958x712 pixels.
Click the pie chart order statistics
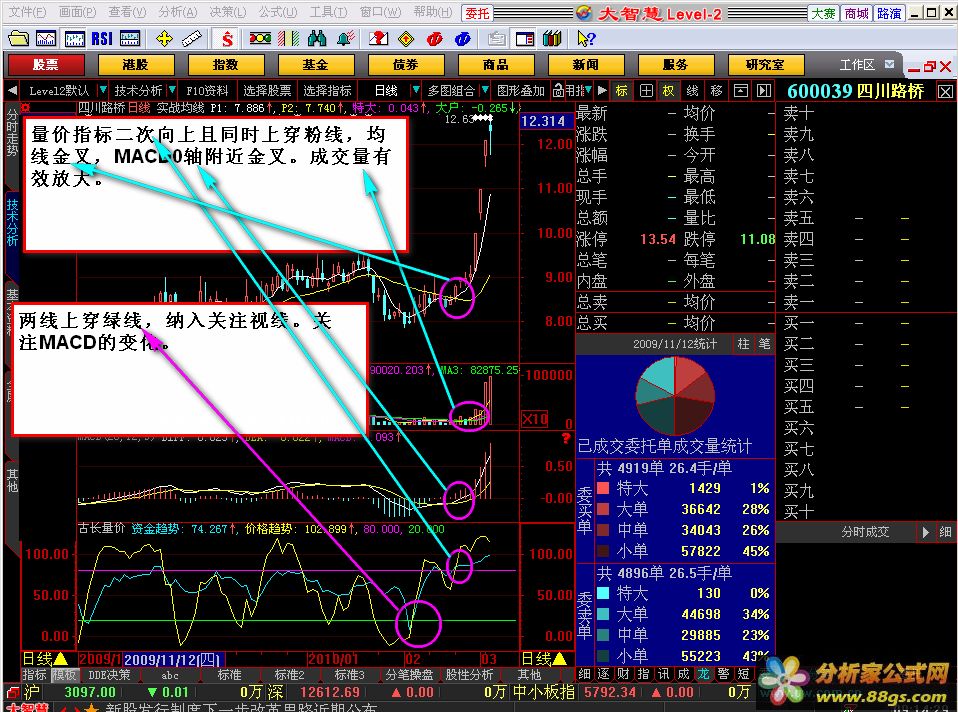coord(675,395)
